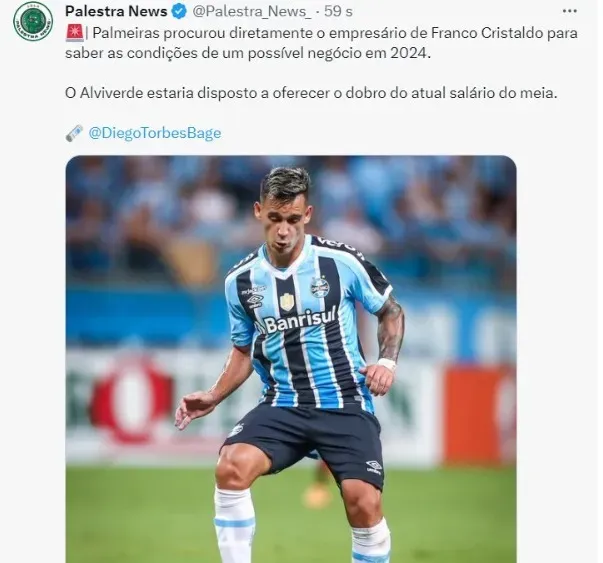The height and width of the screenshot is (563, 603).
Task: Click the Banrisul sponsor text on jersey
Action: [300, 320]
